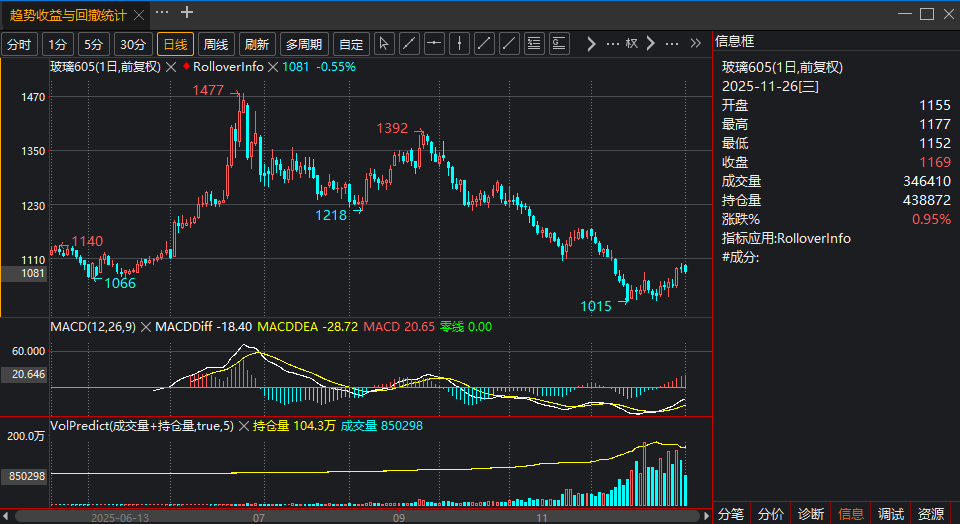Expand hidden toolbar with double chevron

[697, 44]
